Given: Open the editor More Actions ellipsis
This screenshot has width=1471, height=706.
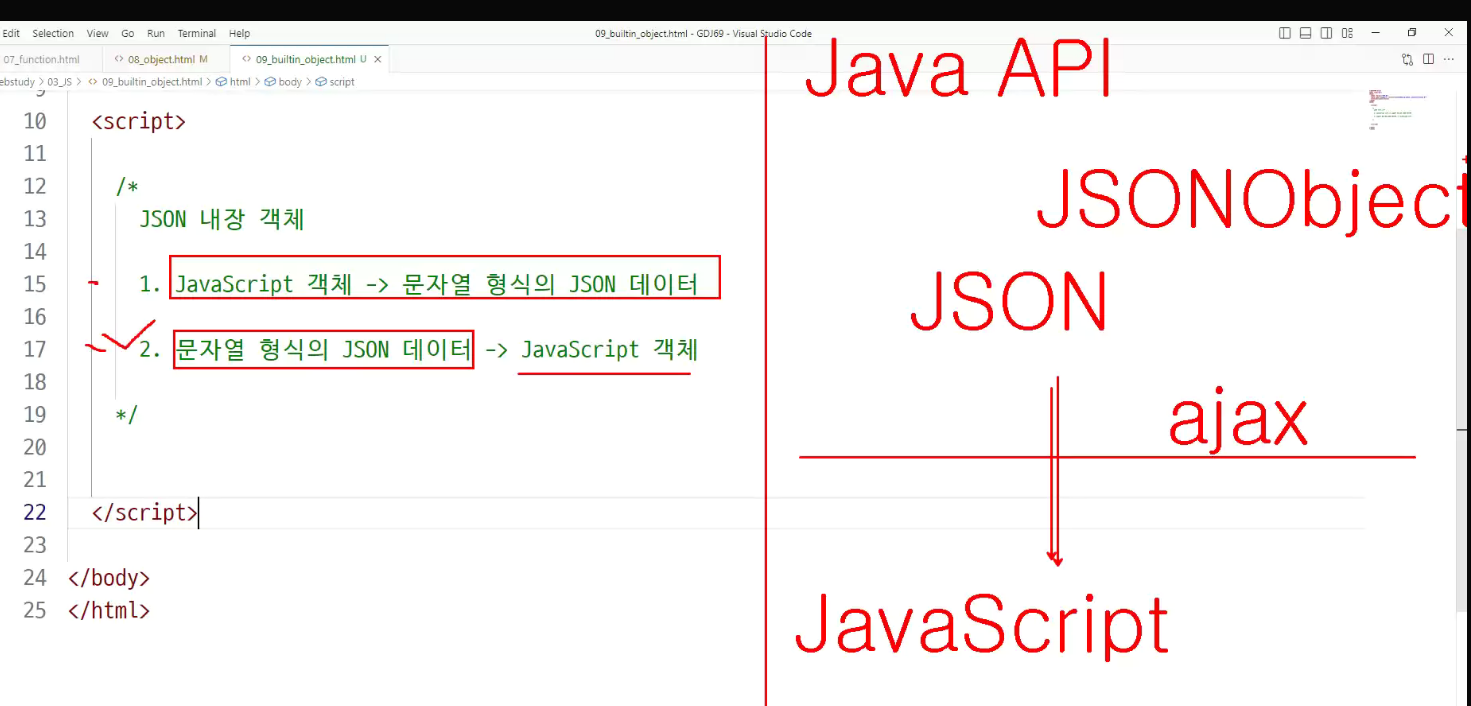Looking at the screenshot, I should (1450, 60).
